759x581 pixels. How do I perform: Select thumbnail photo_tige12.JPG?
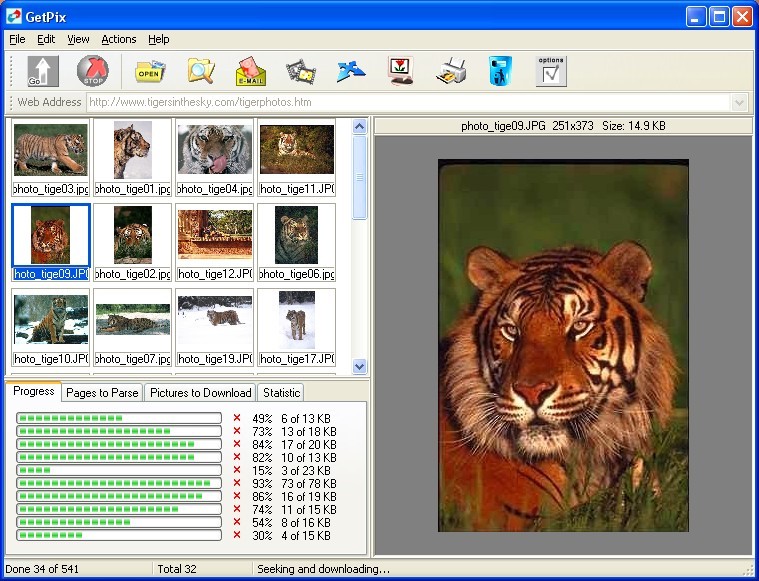pyautogui.click(x=214, y=243)
